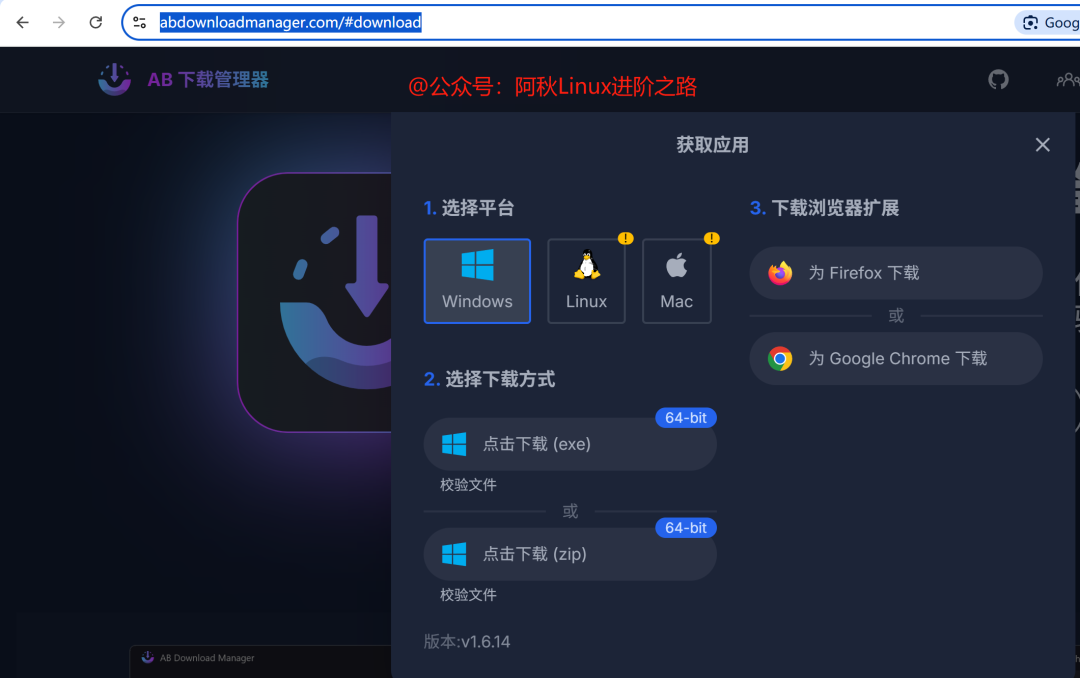Click 为 Firefox 下载 extension button
The image size is (1080, 678).
(x=895, y=272)
